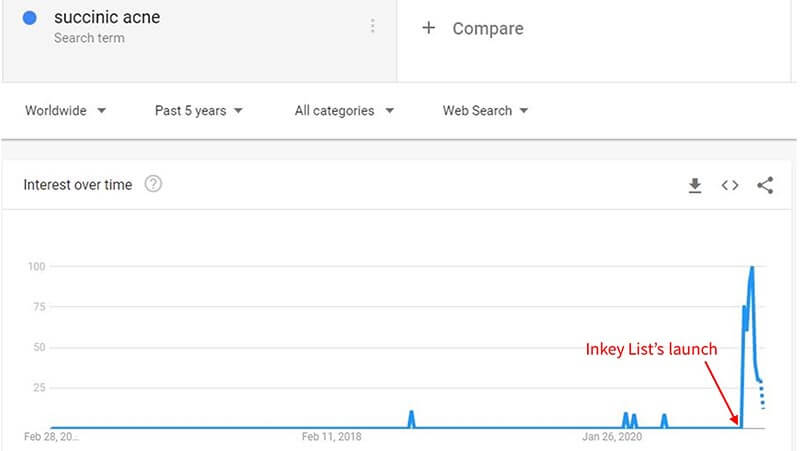Click the Interest over time heading
This screenshot has height=451, width=800.
(78, 185)
